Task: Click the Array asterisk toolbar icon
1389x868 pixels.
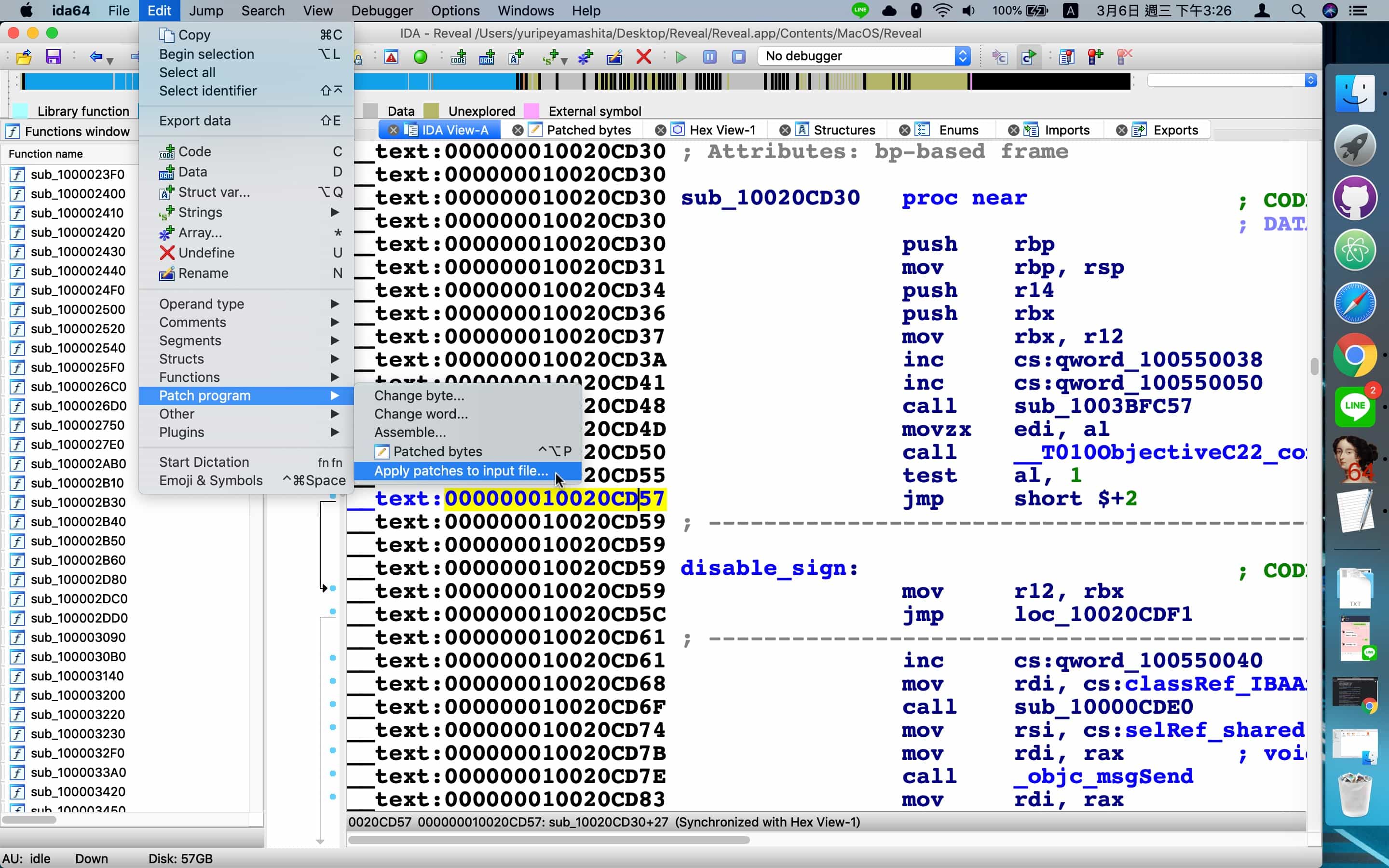Action: click(585, 56)
